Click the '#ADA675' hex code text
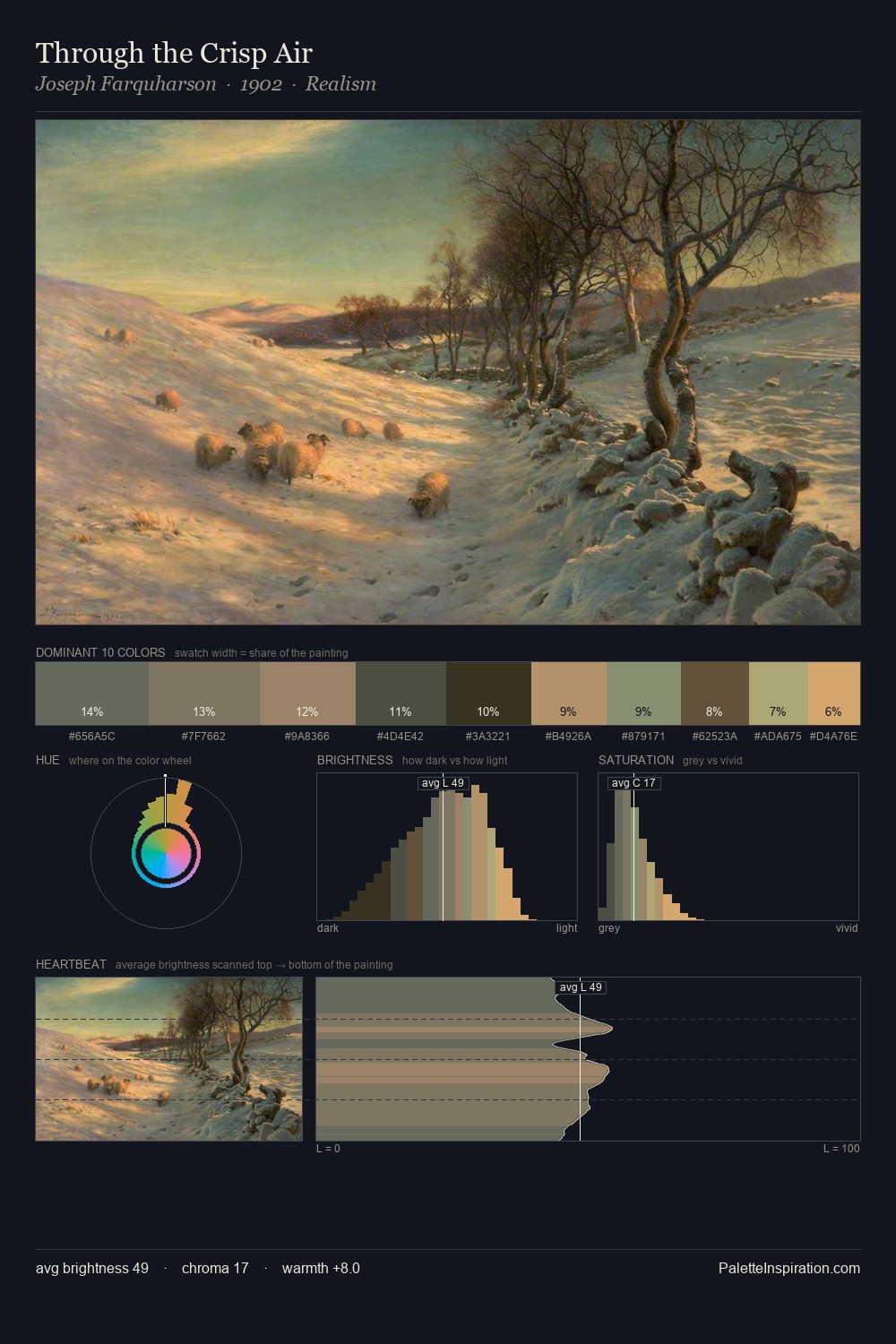Screen dimensions: 896x1344 point(778,737)
